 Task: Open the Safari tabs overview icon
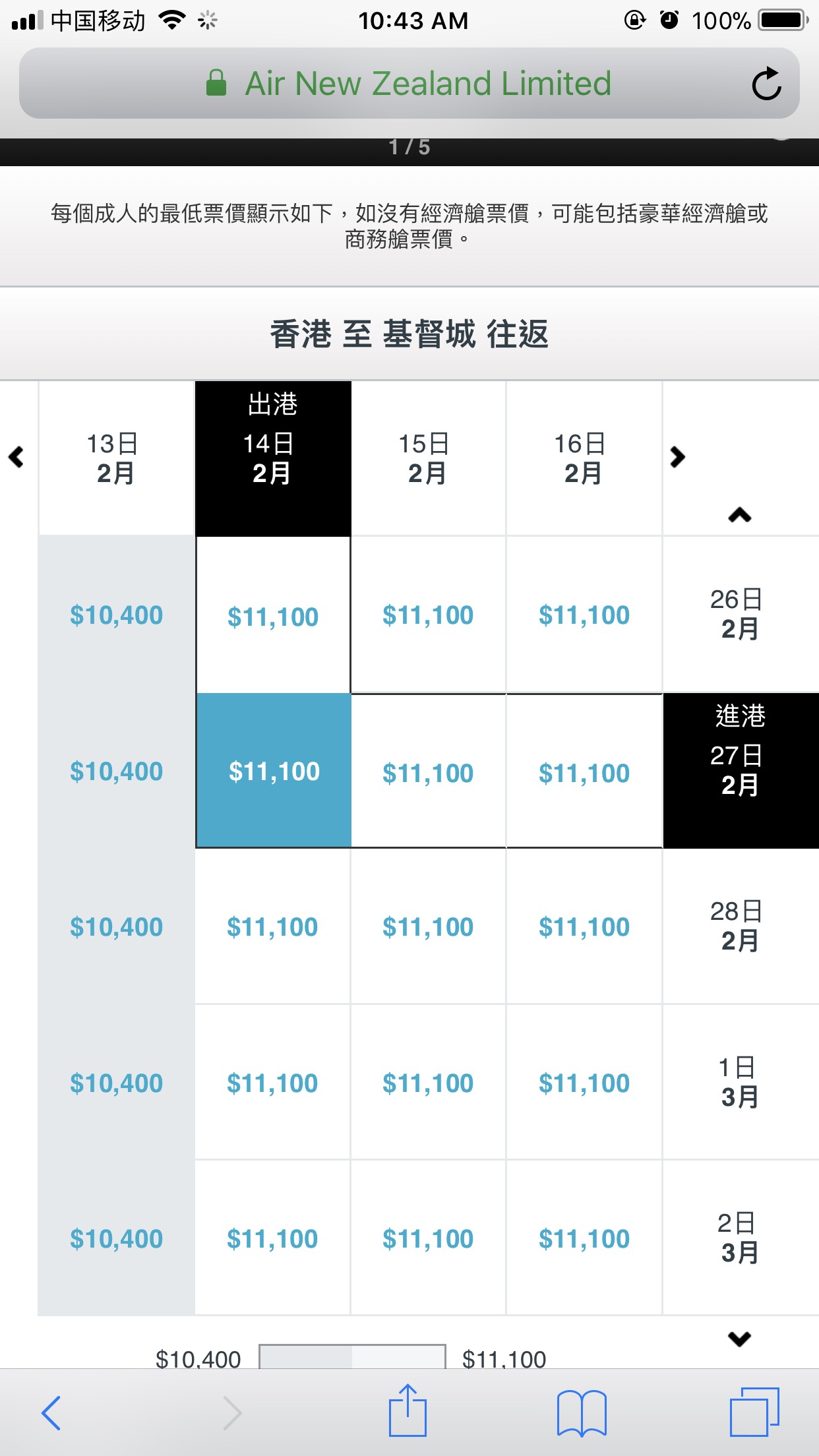click(754, 1412)
